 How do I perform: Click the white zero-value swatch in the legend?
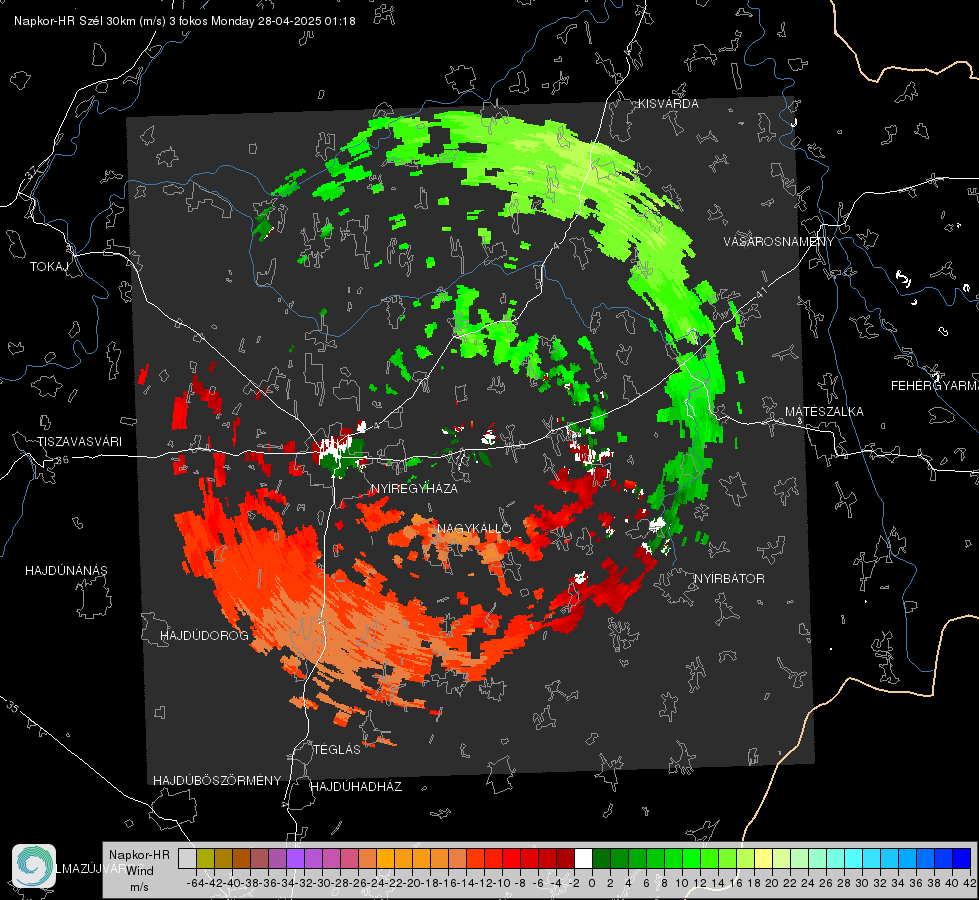click(x=583, y=858)
